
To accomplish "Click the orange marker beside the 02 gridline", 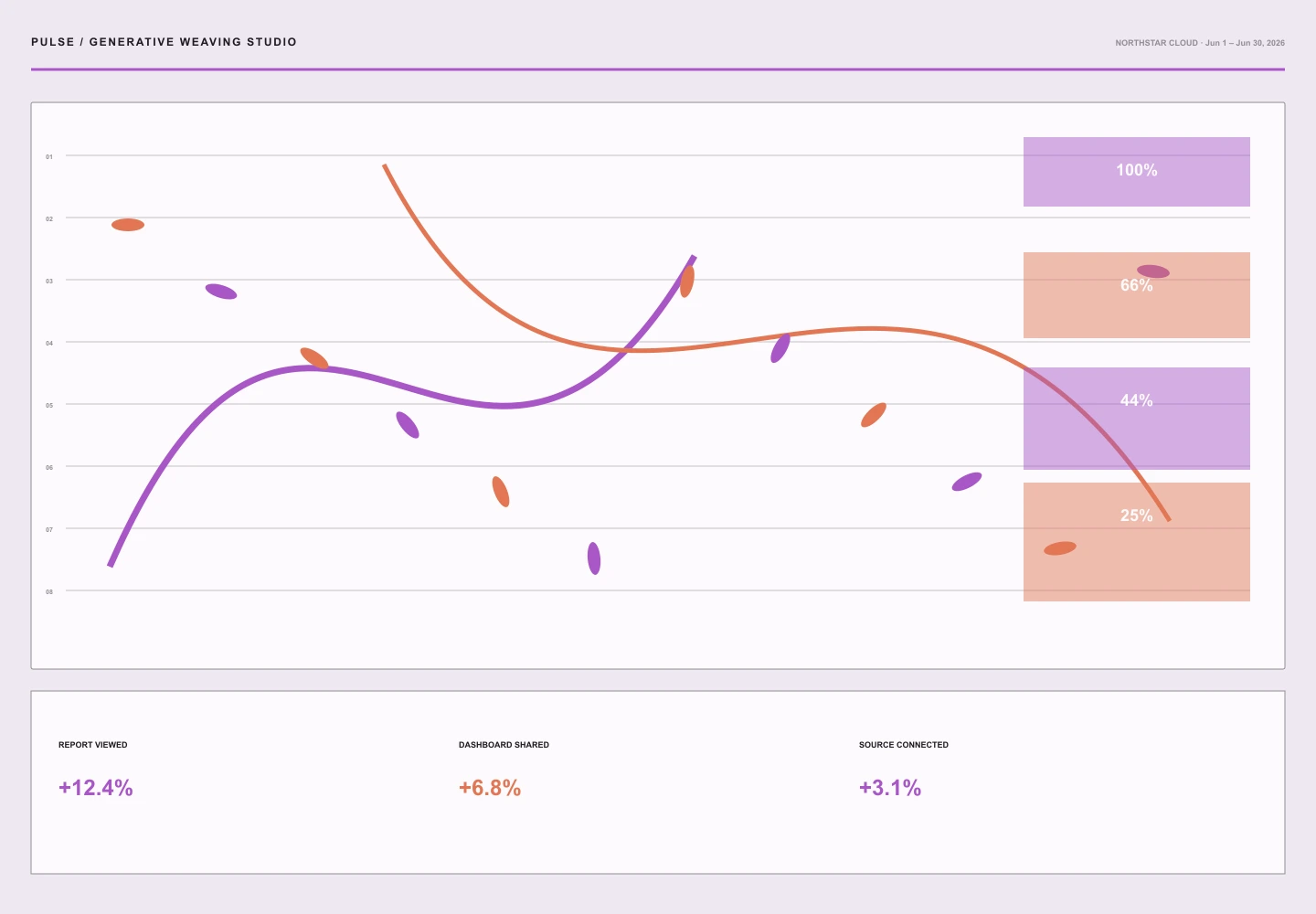I will [x=128, y=225].
